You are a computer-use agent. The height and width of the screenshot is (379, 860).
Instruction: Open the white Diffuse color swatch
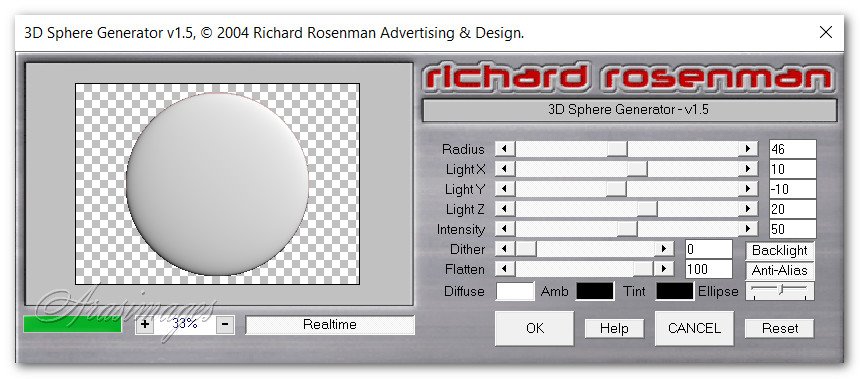click(x=515, y=291)
